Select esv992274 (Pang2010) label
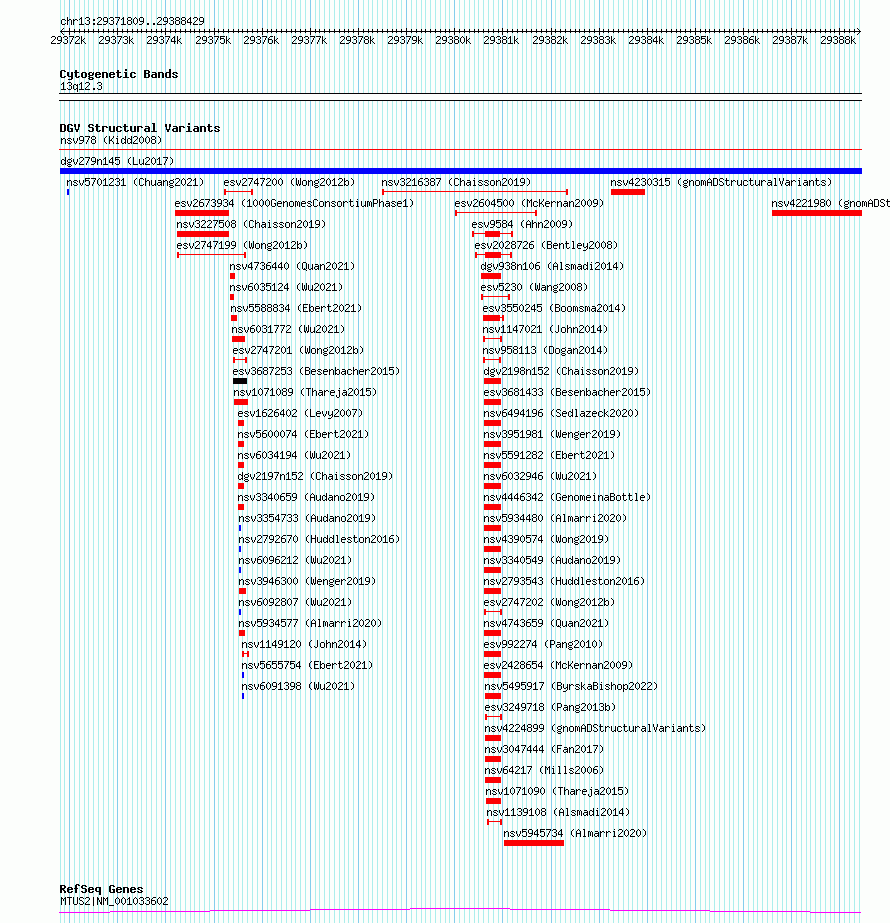The width and height of the screenshot is (890, 923). [543, 645]
